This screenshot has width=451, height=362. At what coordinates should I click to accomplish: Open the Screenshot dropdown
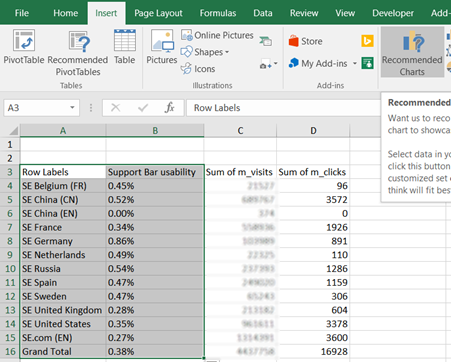point(268,64)
